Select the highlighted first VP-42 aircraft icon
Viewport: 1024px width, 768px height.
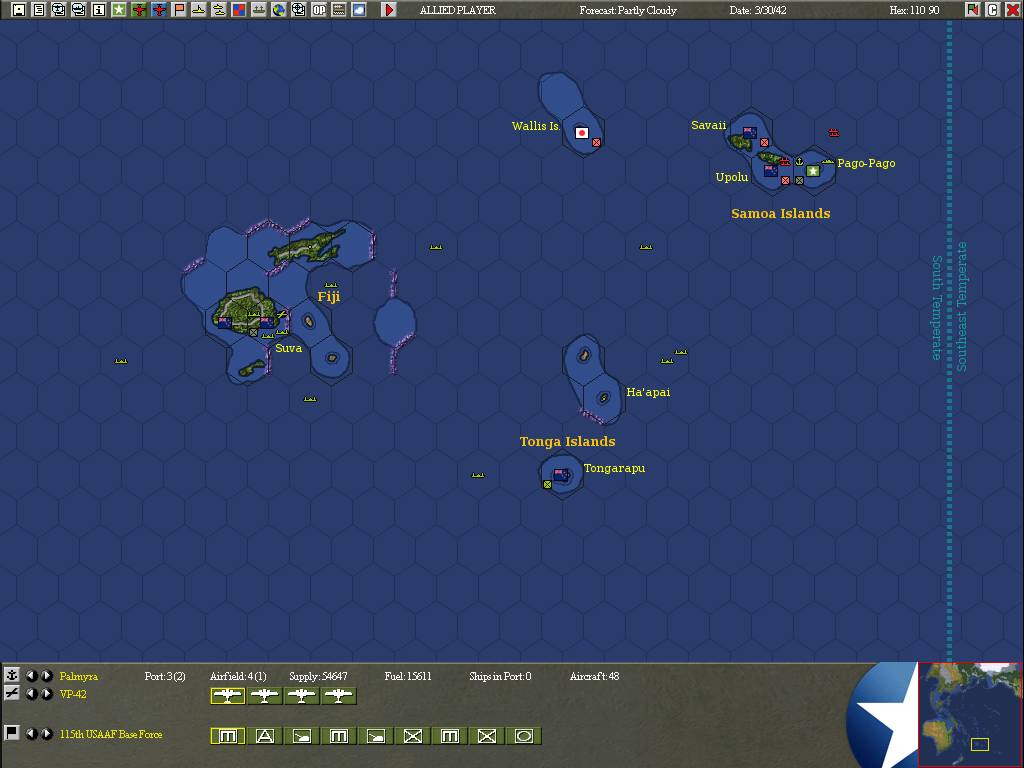(227, 696)
